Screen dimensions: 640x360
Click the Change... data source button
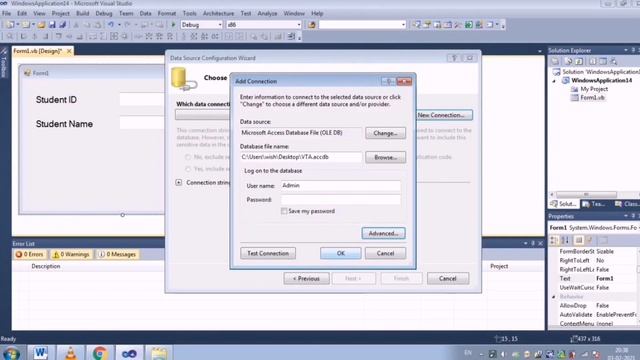[x=385, y=133]
